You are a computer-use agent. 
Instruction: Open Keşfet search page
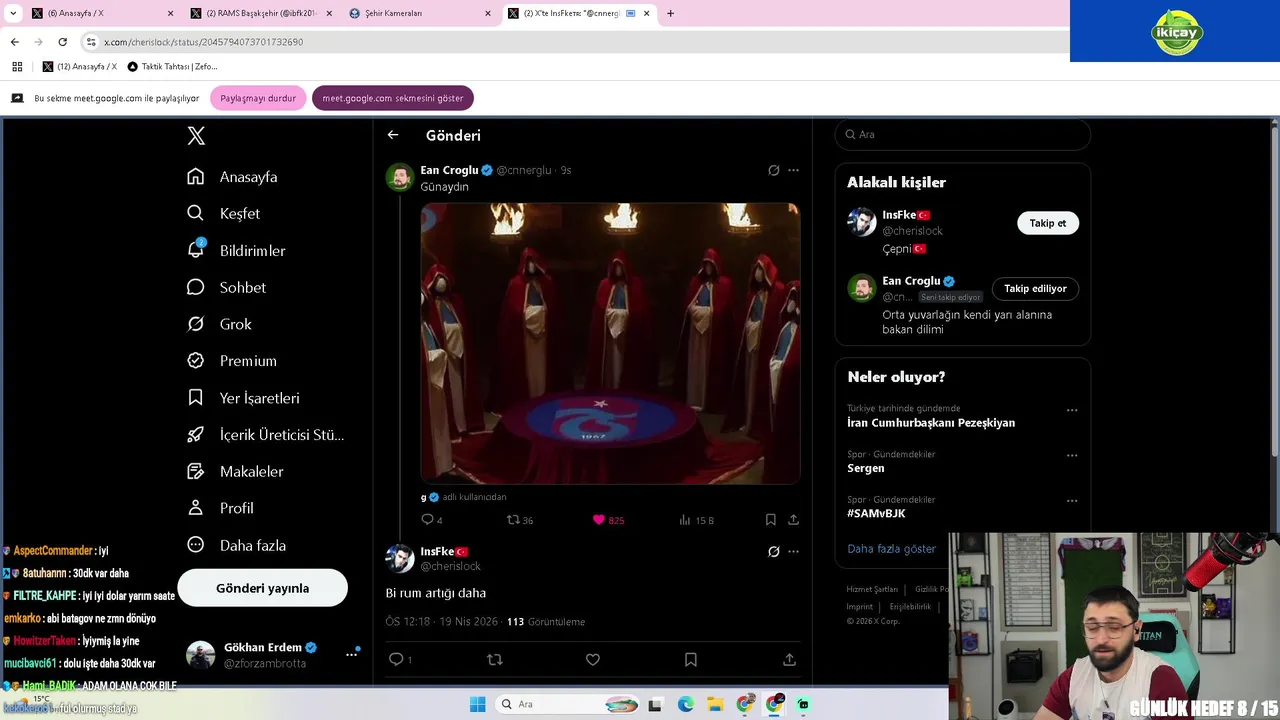pos(223,213)
